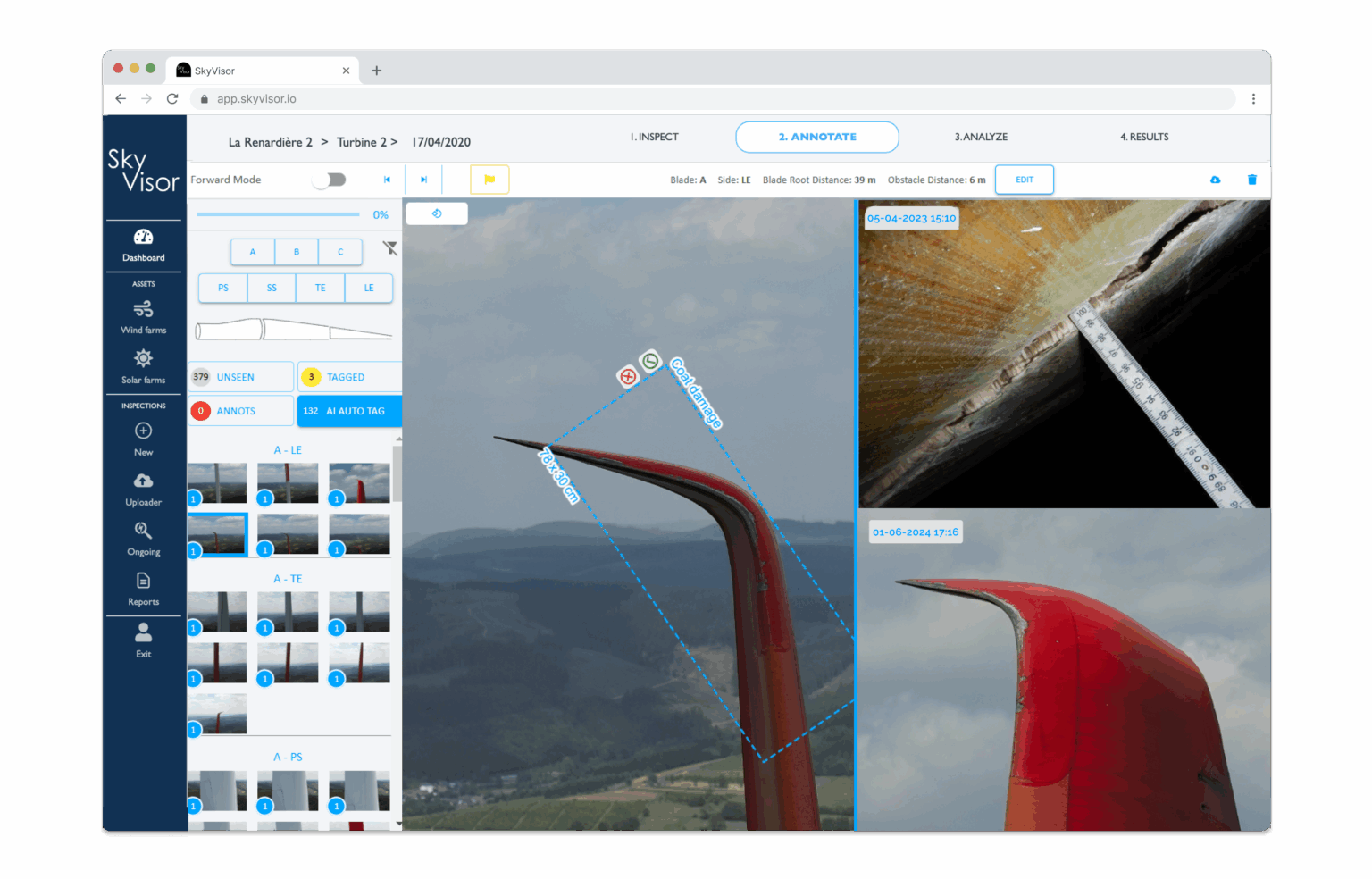Select the LE side filter
The width and height of the screenshot is (1372, 879).
coord(369,288)
